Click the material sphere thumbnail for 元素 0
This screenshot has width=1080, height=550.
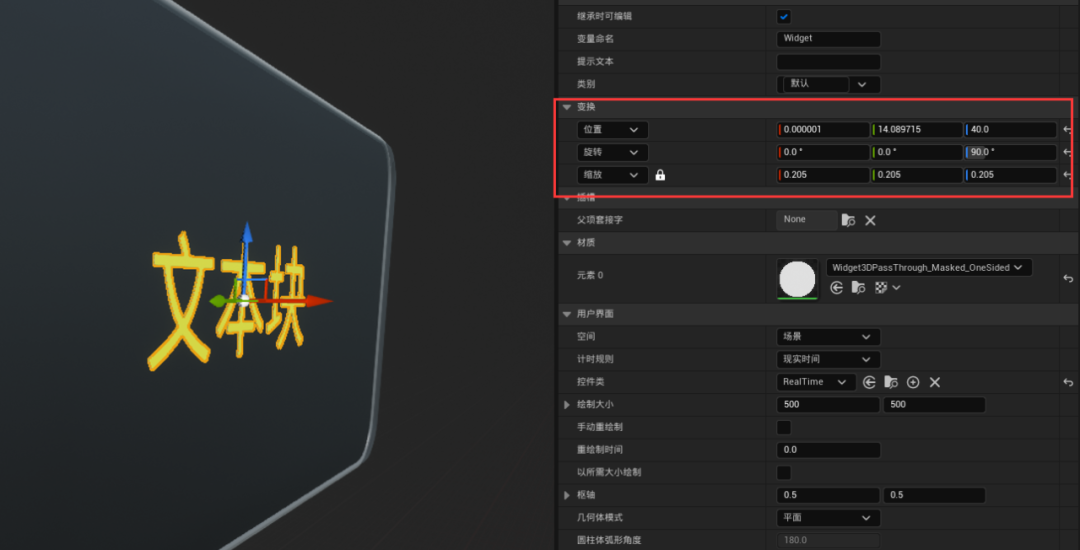tap(797, 279)
